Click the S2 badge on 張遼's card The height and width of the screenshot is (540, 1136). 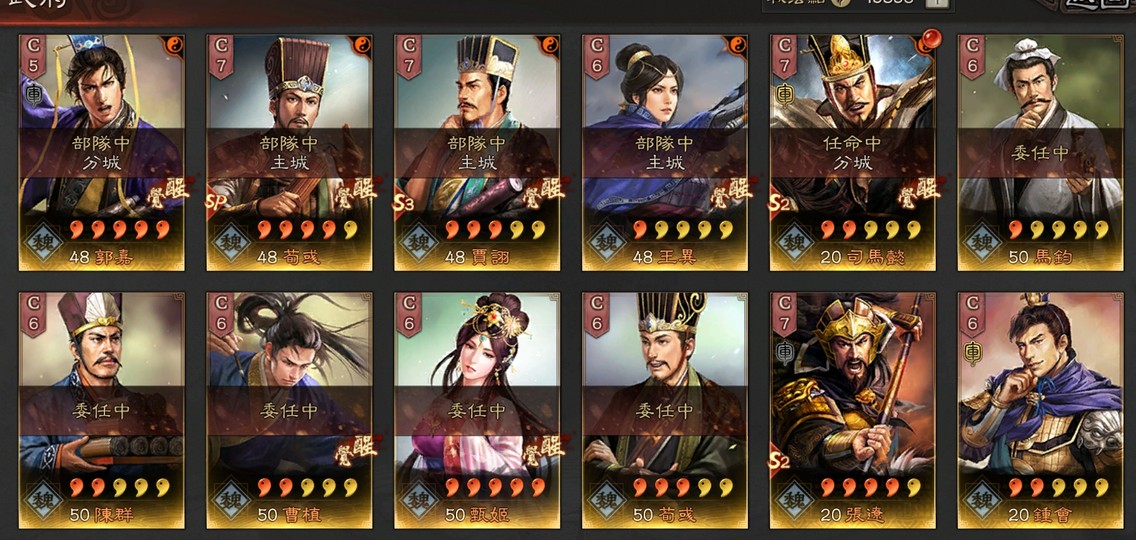point(780,463)
